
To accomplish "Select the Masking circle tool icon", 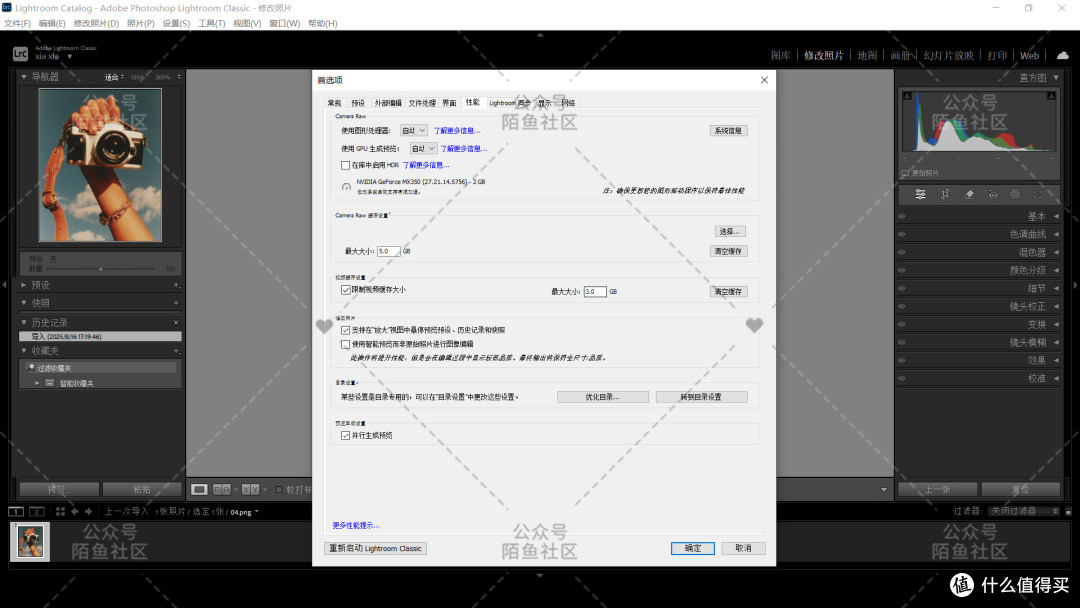I will 1015,195.
